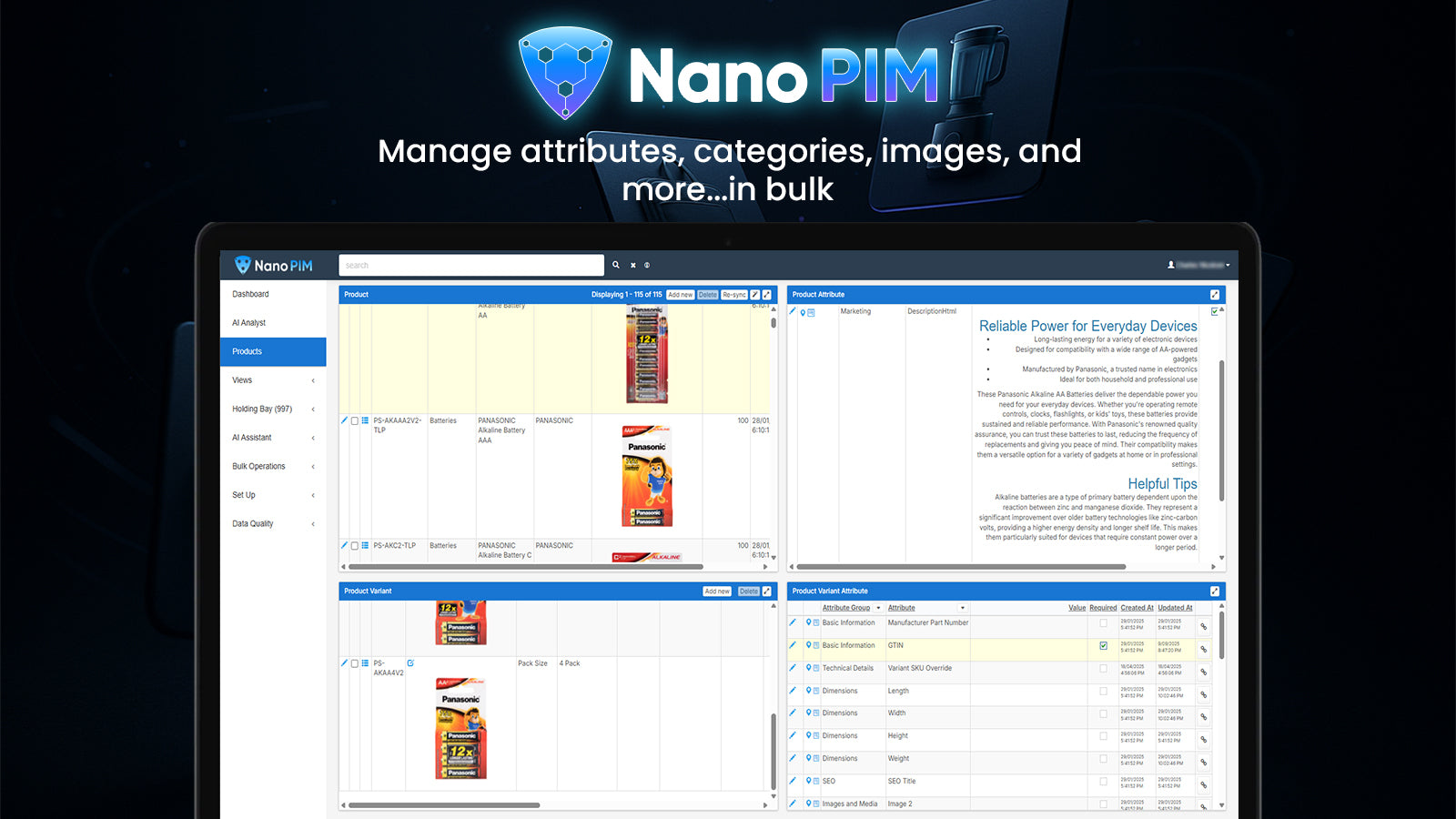Select the PS-AKAAA2V2-TLP product checkbox
This screenshot has width=1456, height=819.
point(355,421)
